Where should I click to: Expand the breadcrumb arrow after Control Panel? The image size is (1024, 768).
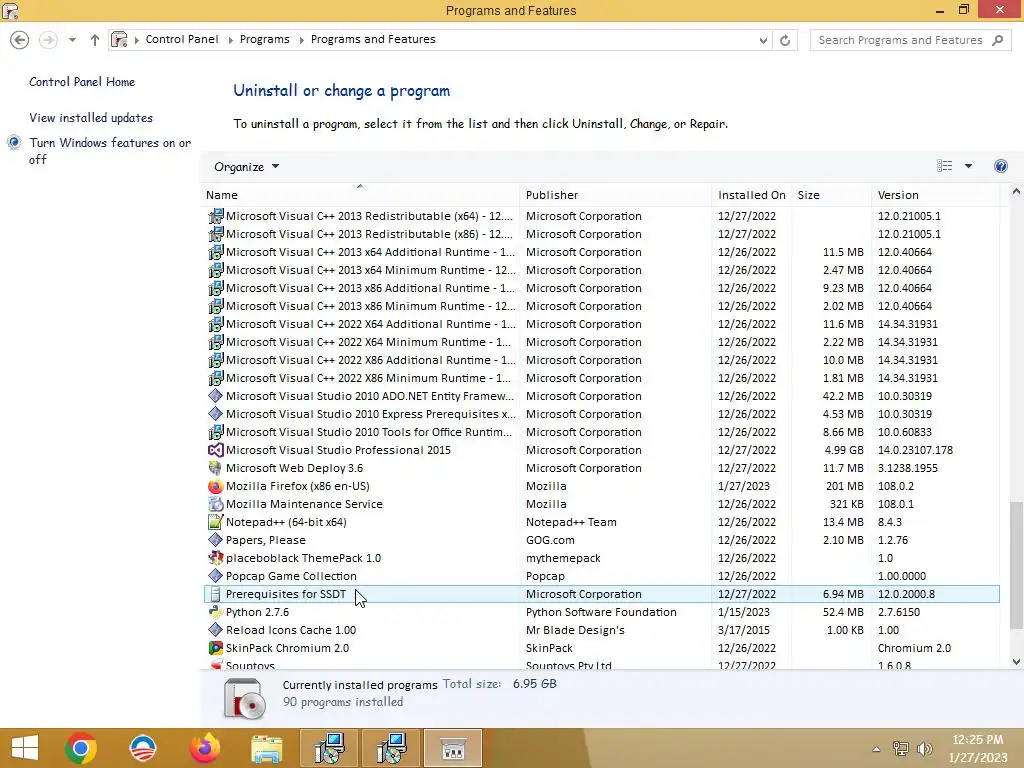click(x=231, y=40)
